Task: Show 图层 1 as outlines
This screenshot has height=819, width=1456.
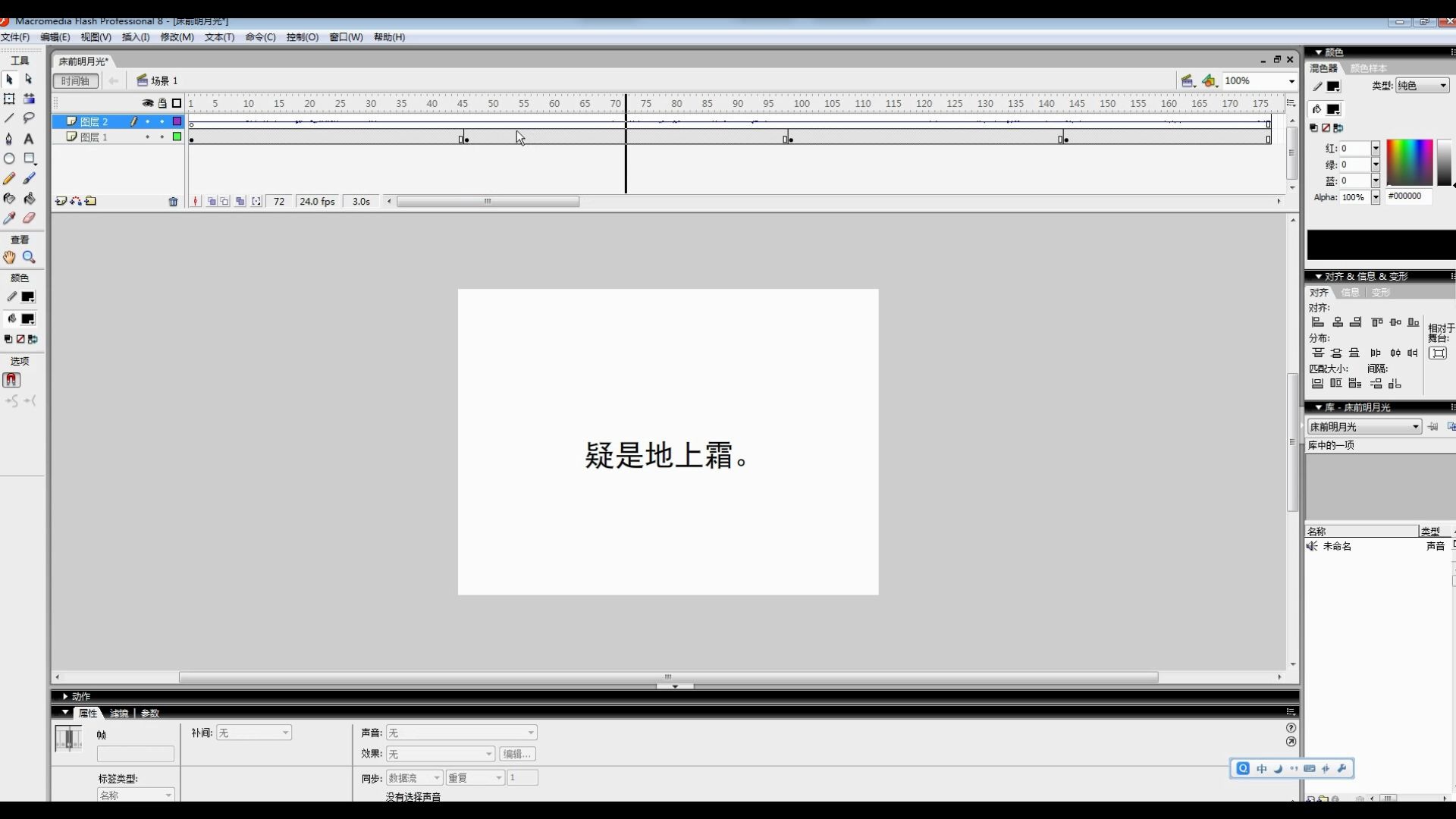Action: 176,137
